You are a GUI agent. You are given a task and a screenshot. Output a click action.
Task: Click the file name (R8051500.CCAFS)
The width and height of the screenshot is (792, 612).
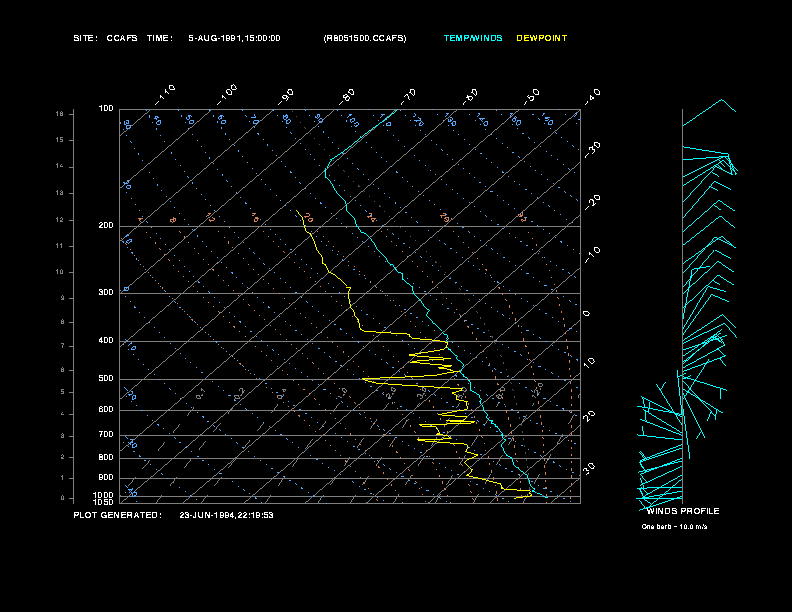(x=365, y=38)
